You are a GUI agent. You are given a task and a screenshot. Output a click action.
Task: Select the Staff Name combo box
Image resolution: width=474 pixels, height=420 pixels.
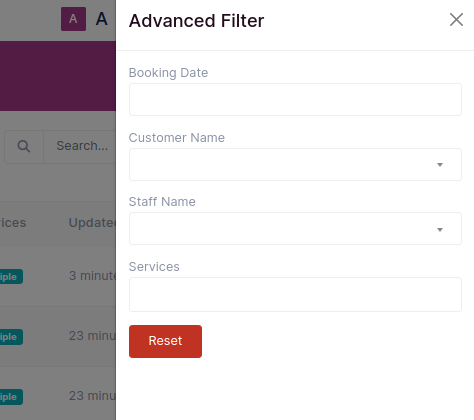(x=295, y=229)
